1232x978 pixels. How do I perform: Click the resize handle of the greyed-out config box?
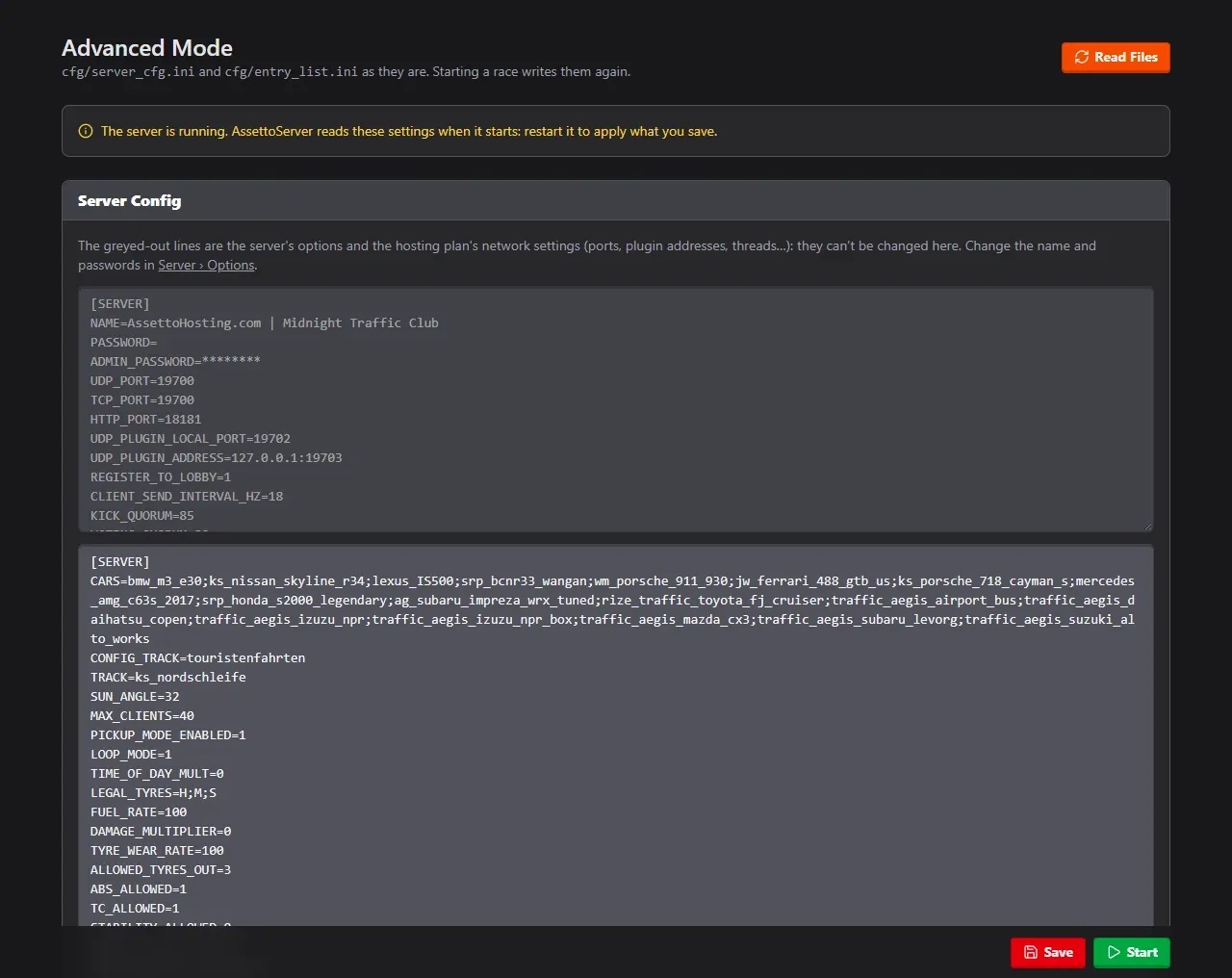click(x=1146, y=525)
